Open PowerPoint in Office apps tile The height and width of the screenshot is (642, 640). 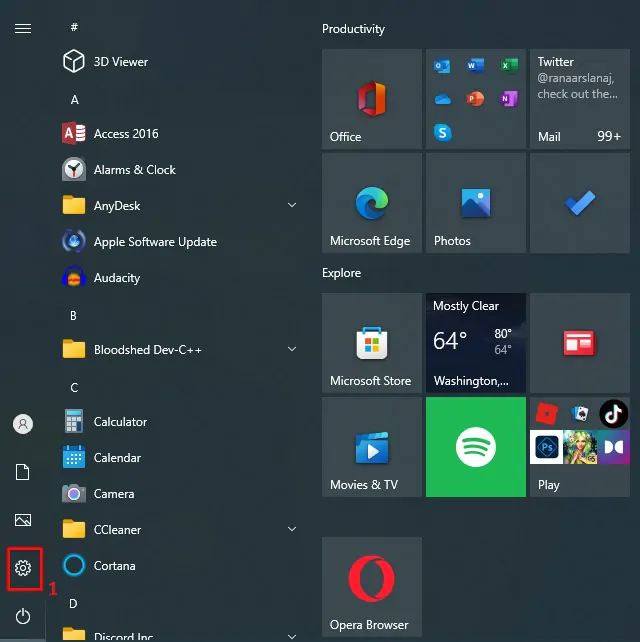click(x=475, y=99)
